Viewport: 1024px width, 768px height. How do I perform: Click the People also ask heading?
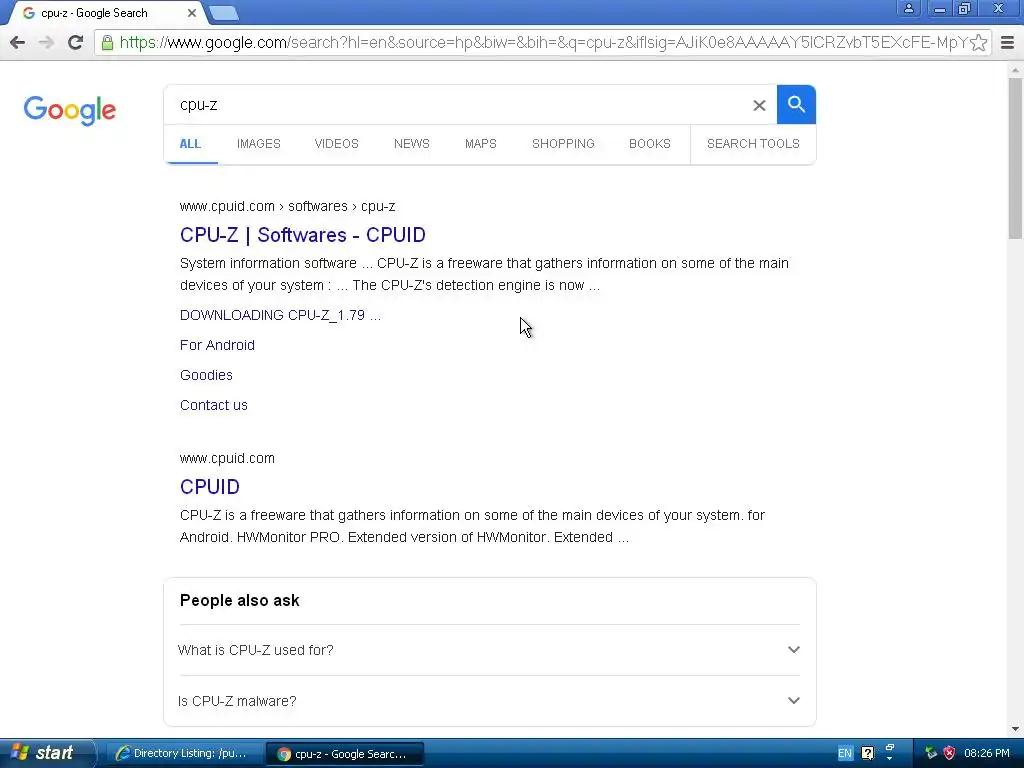239,601
